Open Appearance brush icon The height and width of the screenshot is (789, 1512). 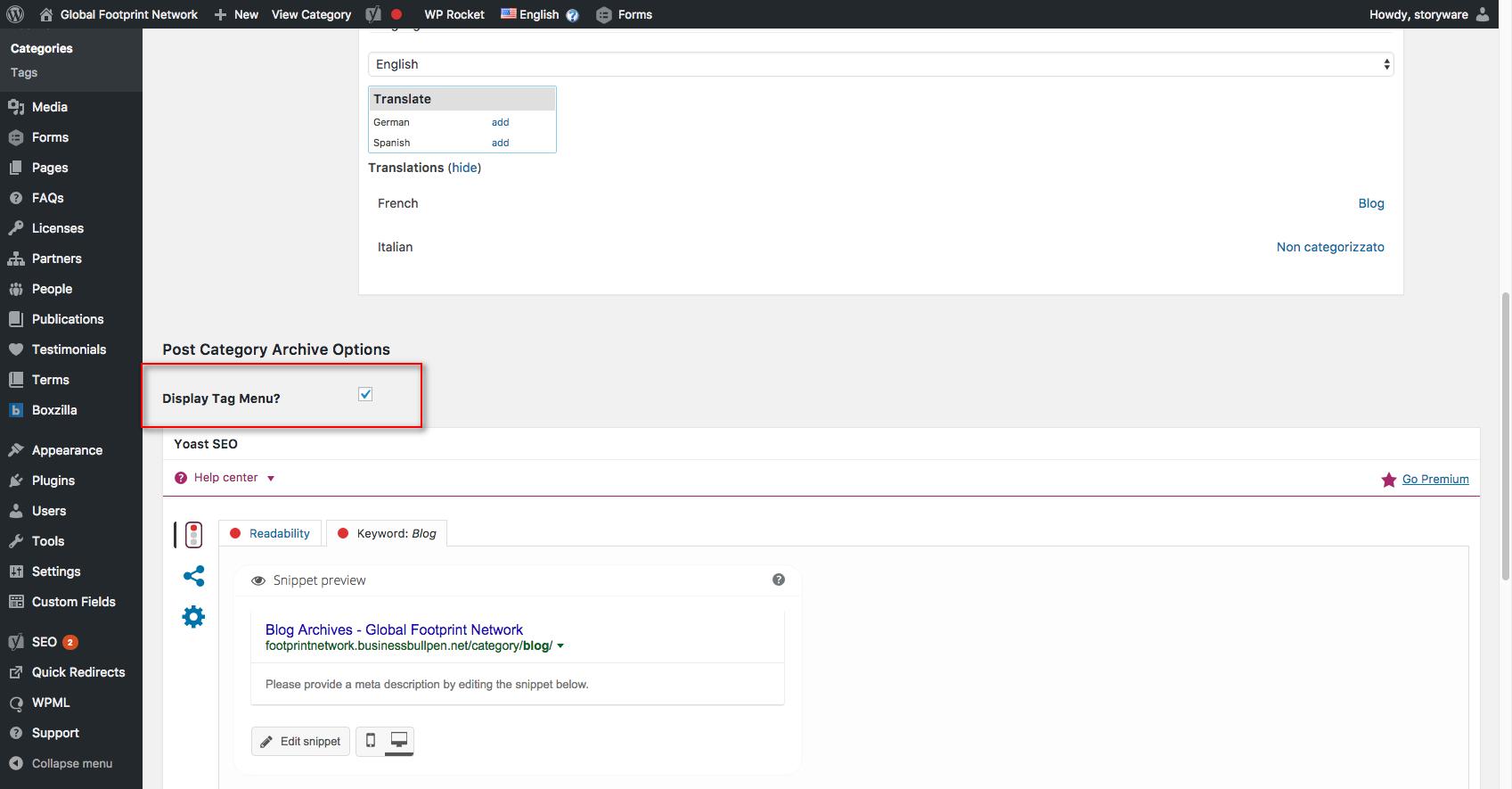pyautogui.click(x=16, y=450)
